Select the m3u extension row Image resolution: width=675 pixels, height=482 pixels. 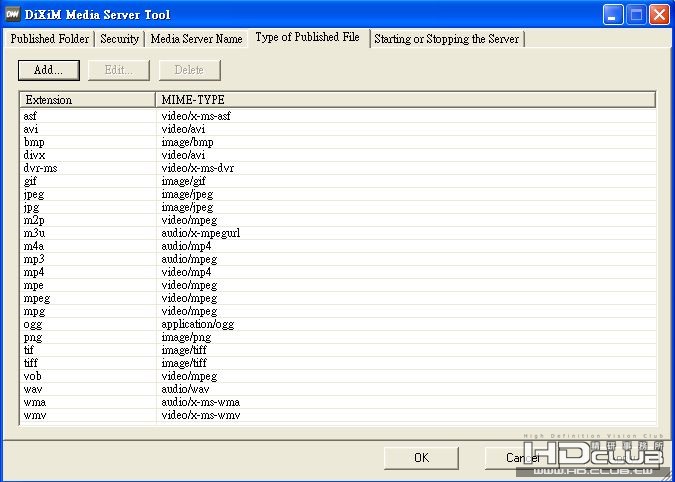pyautogui.click(x=338, y=233)
